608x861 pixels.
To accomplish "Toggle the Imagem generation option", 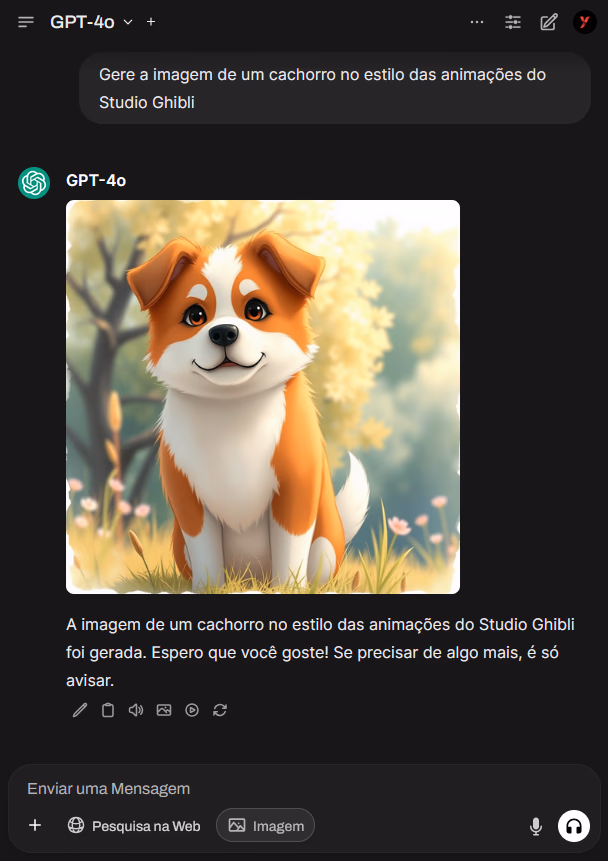I will tap(265, 825).
